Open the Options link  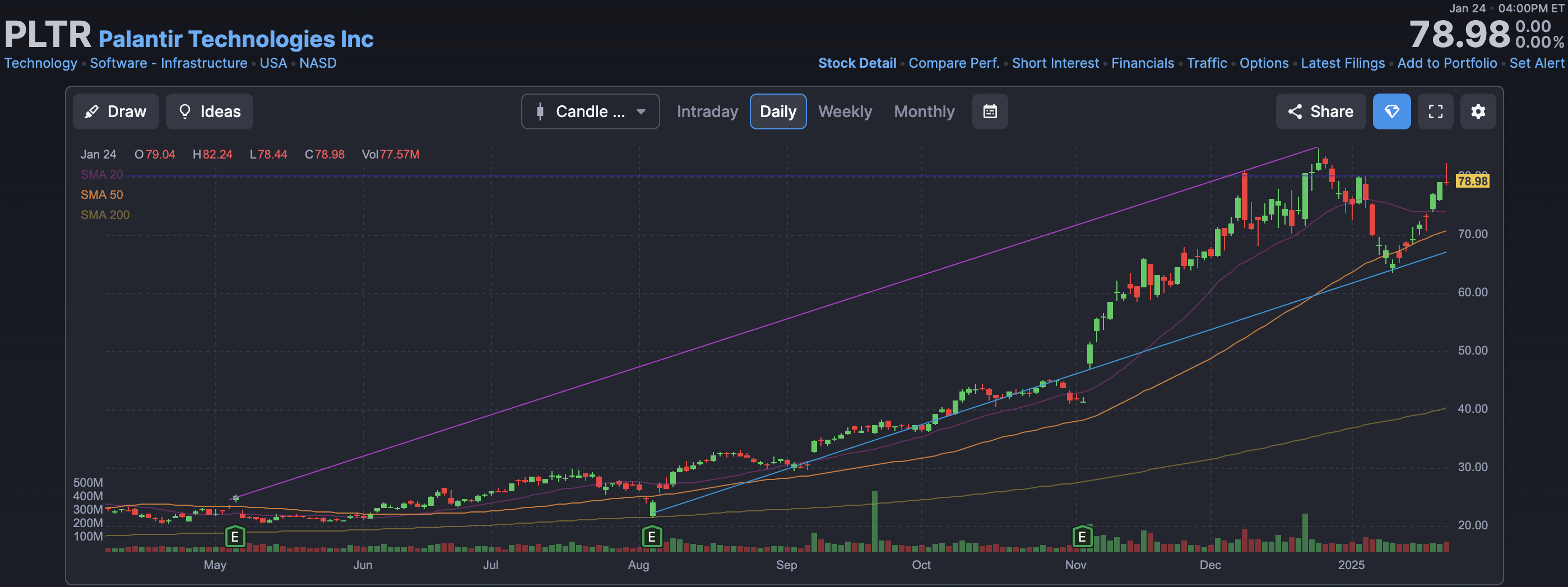[x=1264, y=63]
